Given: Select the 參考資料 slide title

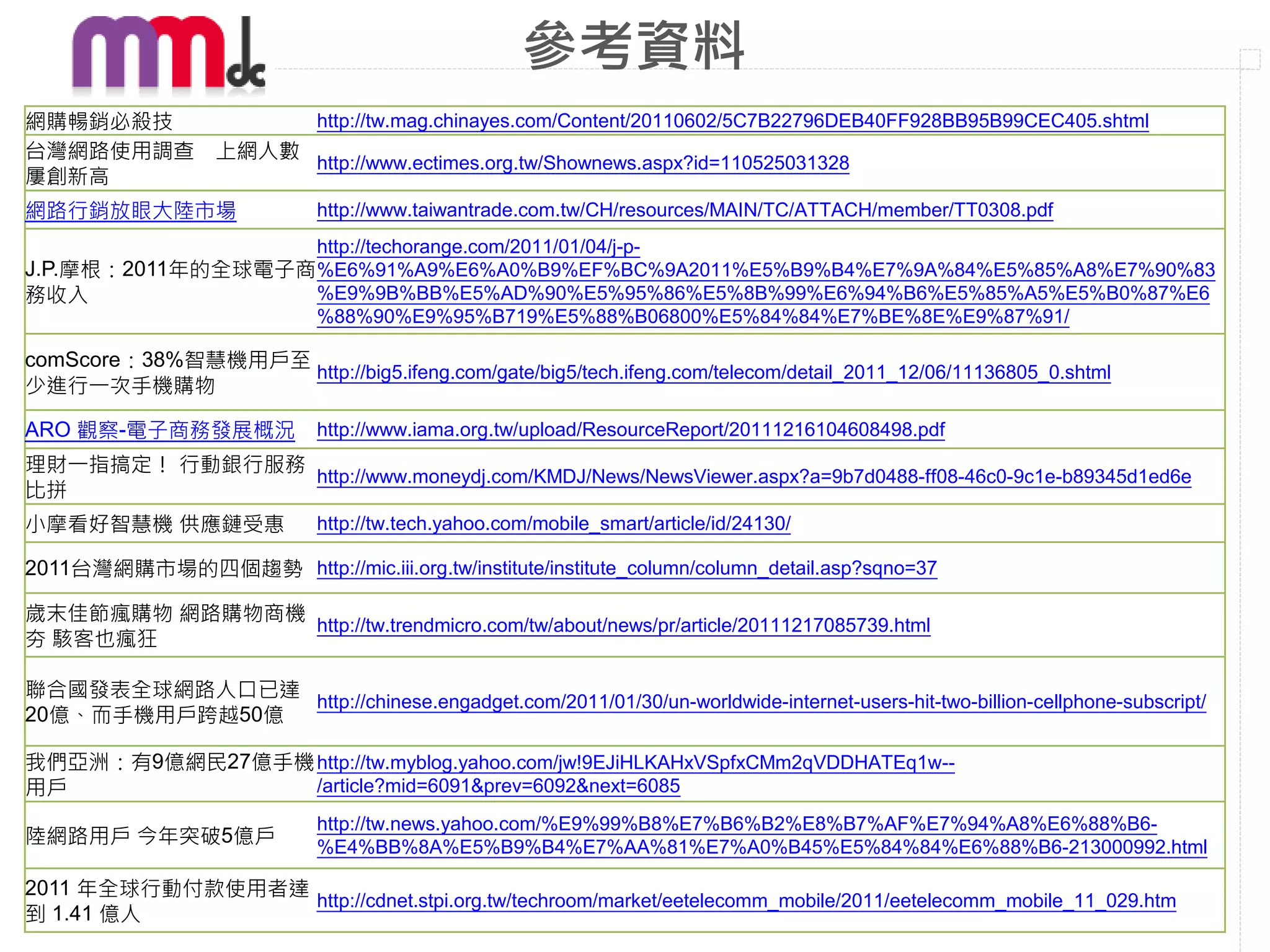Looking at the screenshot, I should point(634,45).
